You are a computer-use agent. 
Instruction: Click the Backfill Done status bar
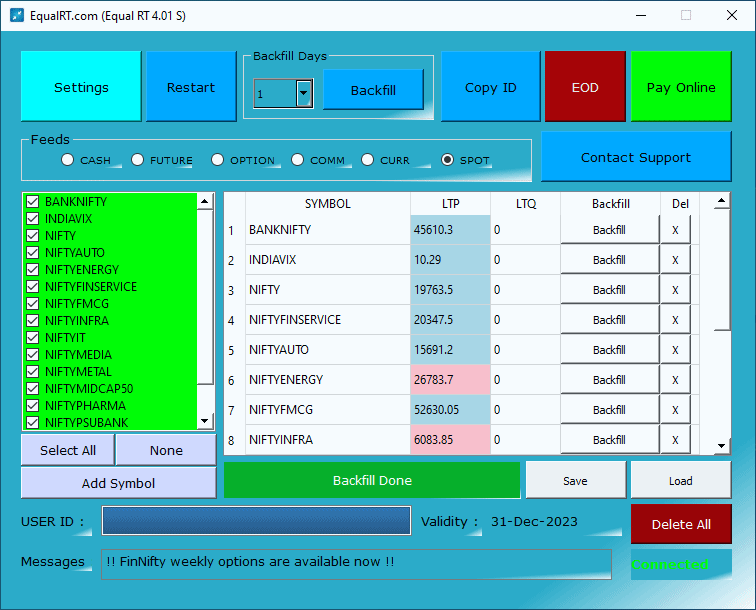click(372, 480)
